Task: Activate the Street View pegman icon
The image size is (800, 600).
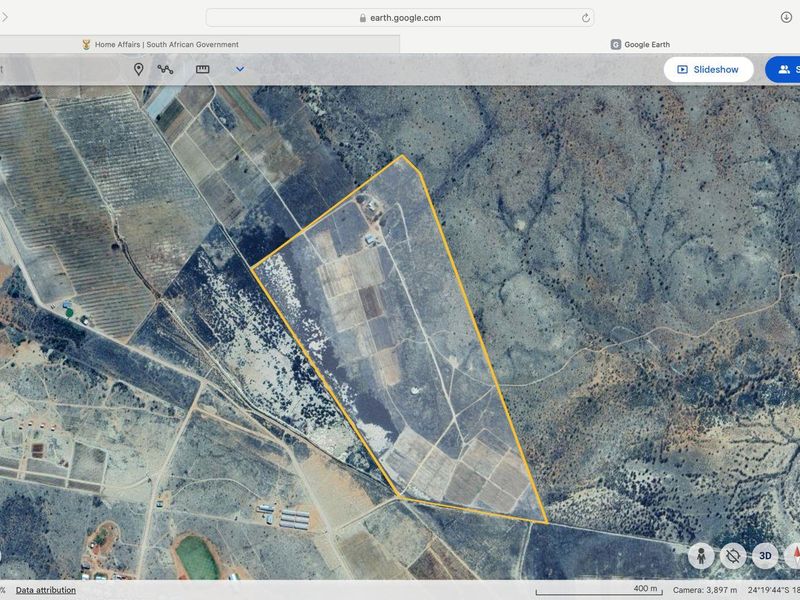Action: pos(701,555)
